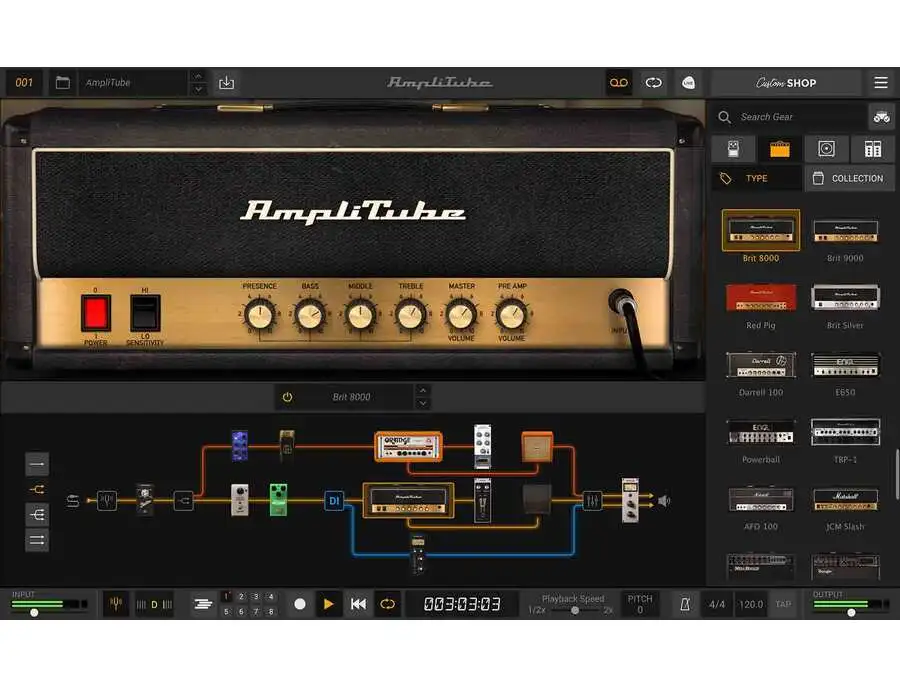
Task: Click the PRESENCE knob
Action: 259,315
